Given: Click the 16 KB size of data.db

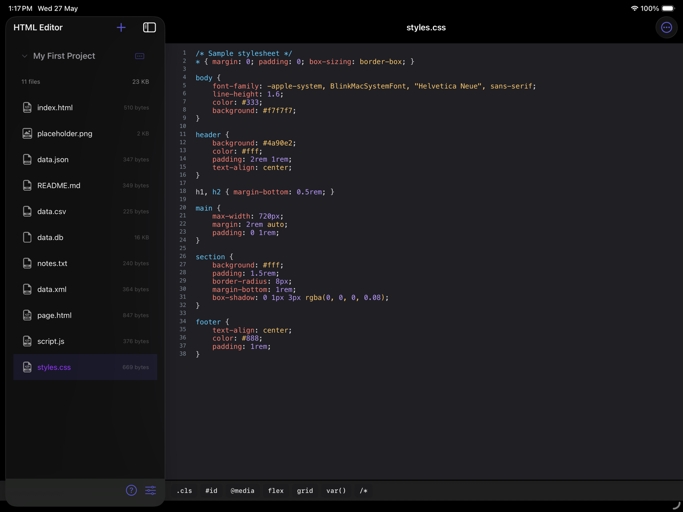Looking at the screenshot, I should point(142,237).
